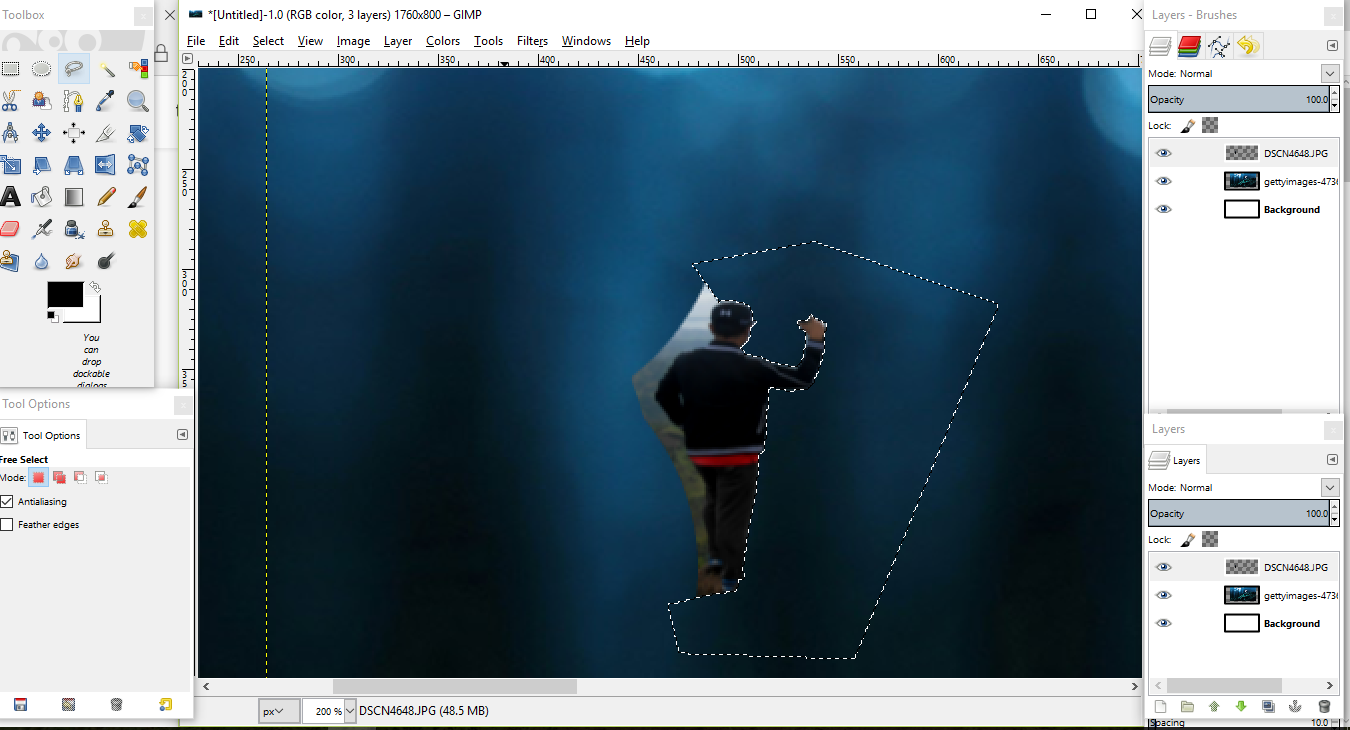Click the black foreground color swatch
Screen dimensions: 1350x730
64,293
